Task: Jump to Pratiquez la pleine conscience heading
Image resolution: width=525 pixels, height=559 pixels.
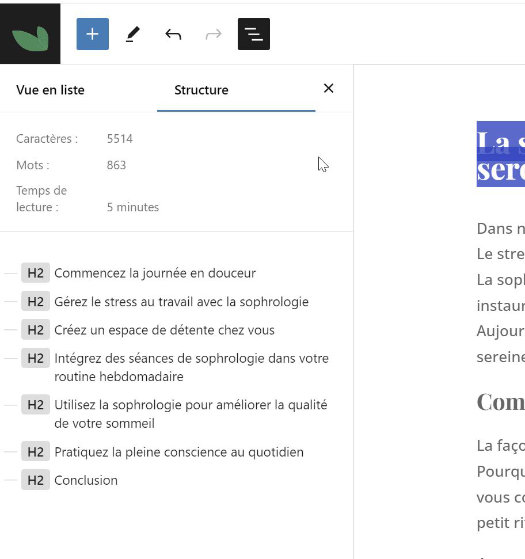Action: click(x=179, y=452)
